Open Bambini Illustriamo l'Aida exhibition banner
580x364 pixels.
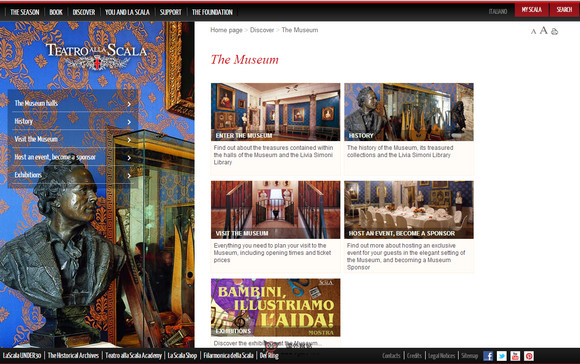[276, 307]
